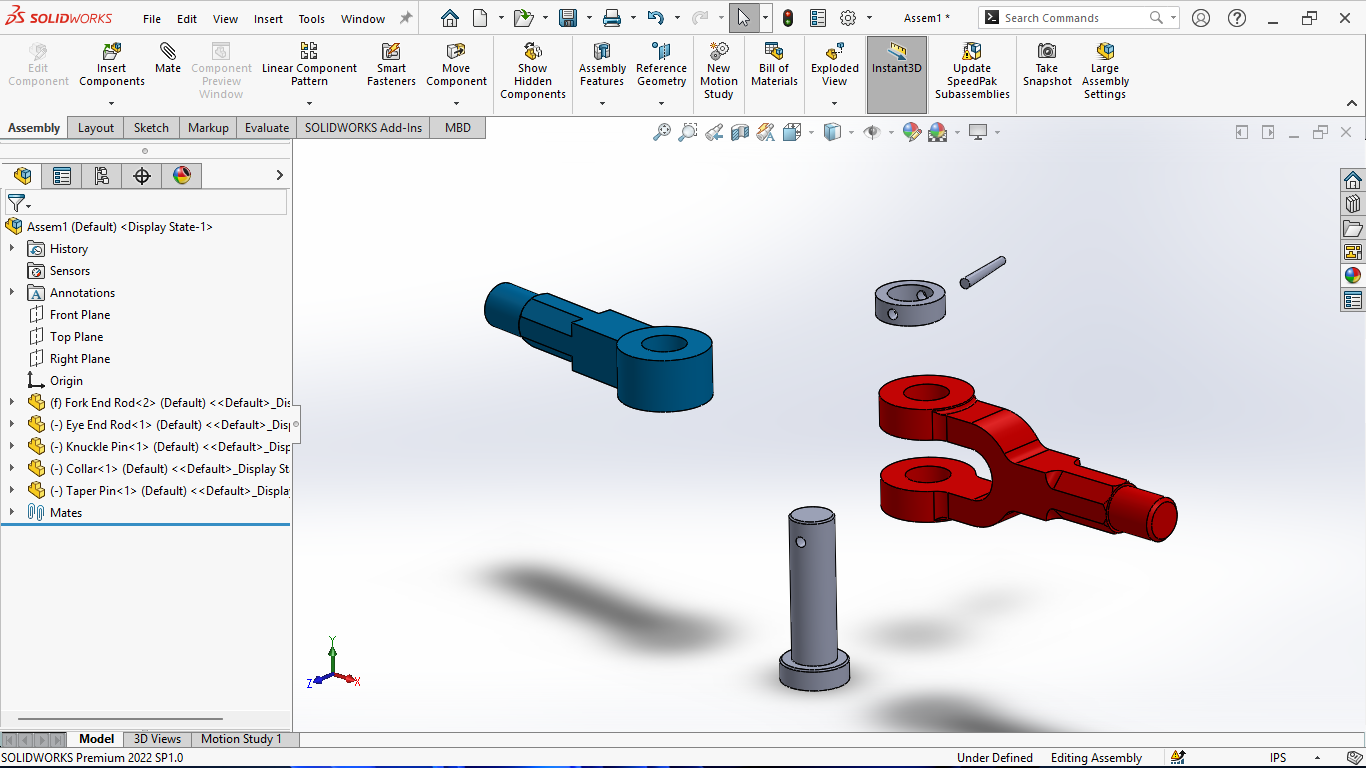Screen dimensions: 1366x768
Task: Expand the Mates folder
Action: 11,512
